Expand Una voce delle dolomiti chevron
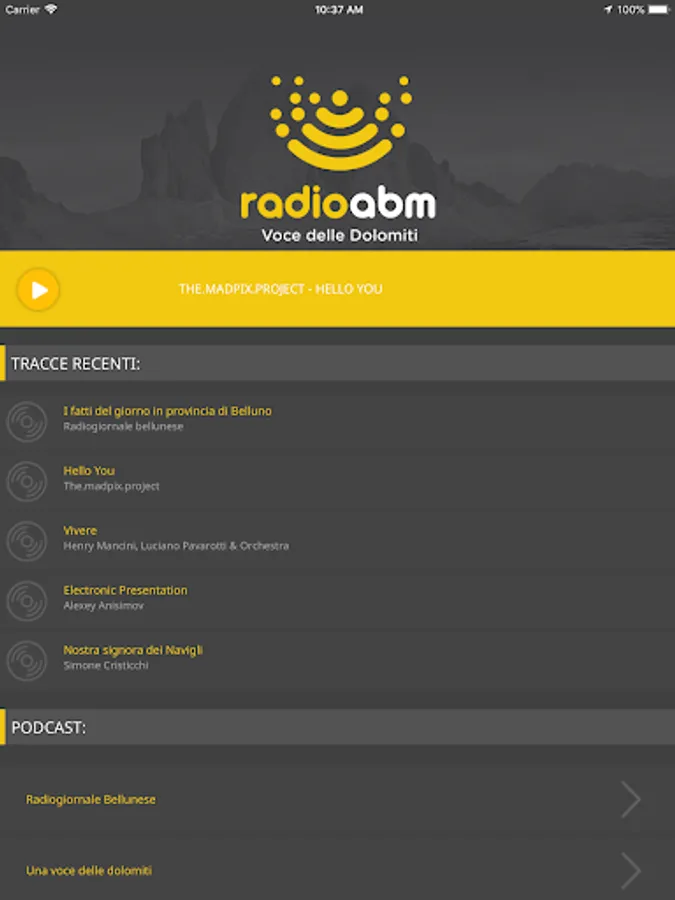Screen dimensions: 675x900 tap(631, 870)
